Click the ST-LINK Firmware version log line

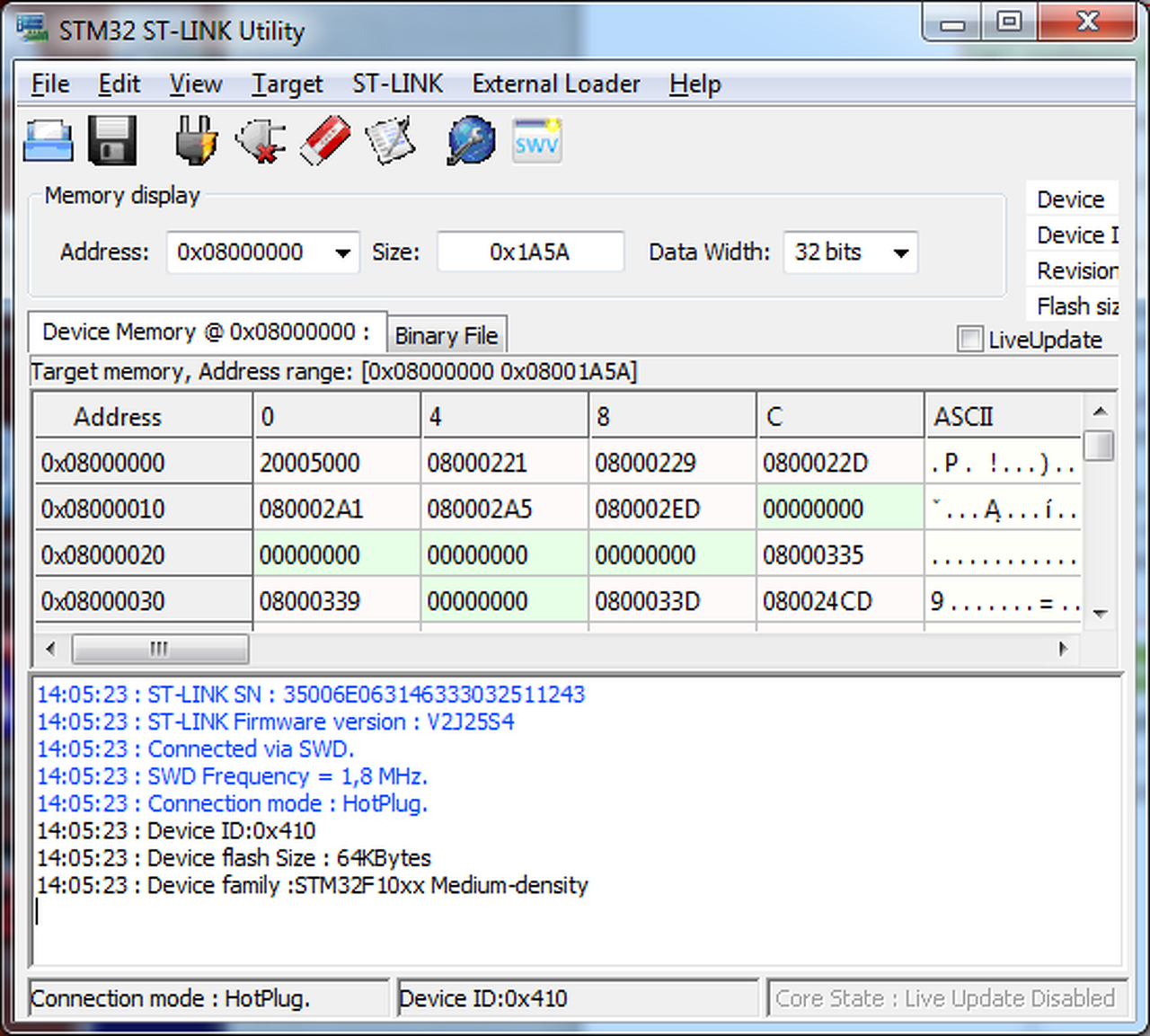(276, 722)
